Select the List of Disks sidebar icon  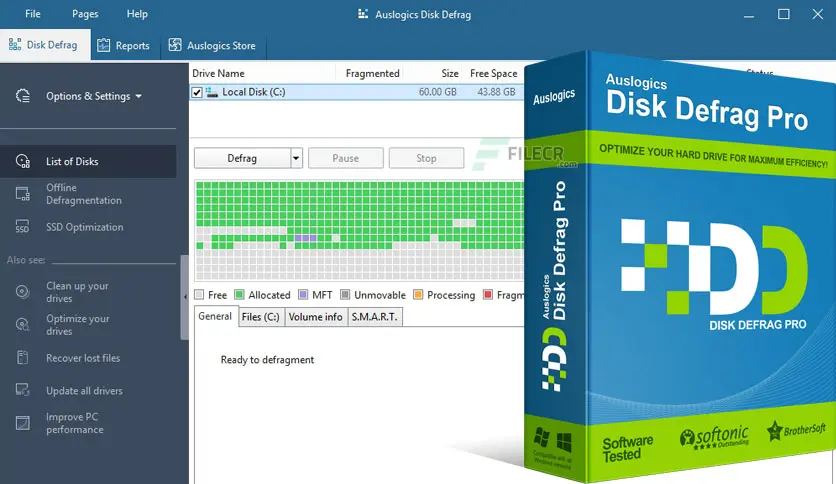[x=23, y=161]
